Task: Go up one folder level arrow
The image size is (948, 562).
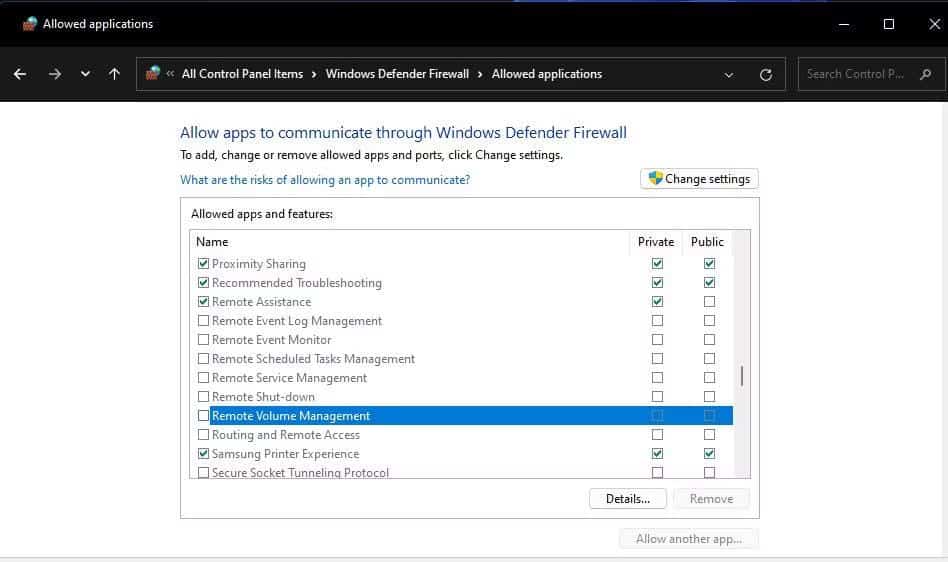Action: (x=114, y=74)
